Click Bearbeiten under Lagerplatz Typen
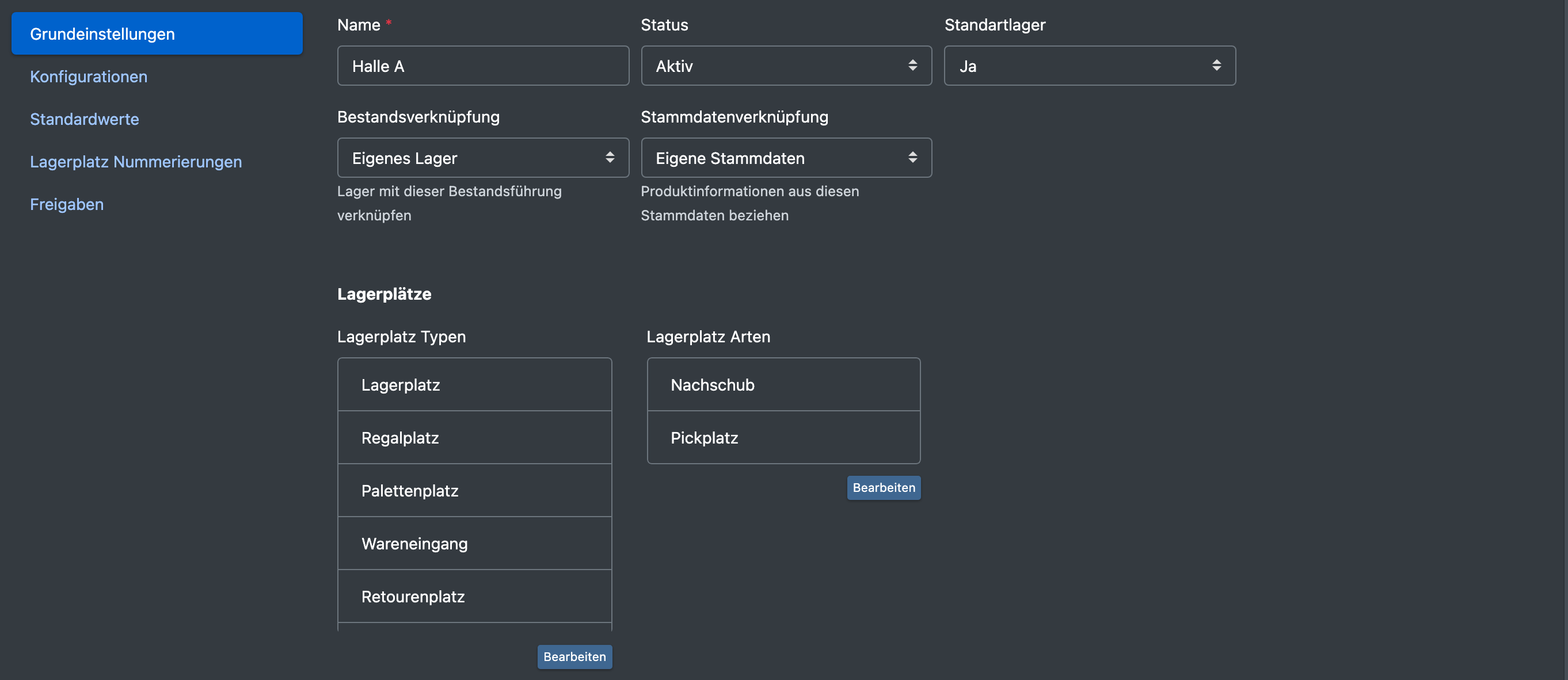The image size is (1568, 680). coord(574,656)
